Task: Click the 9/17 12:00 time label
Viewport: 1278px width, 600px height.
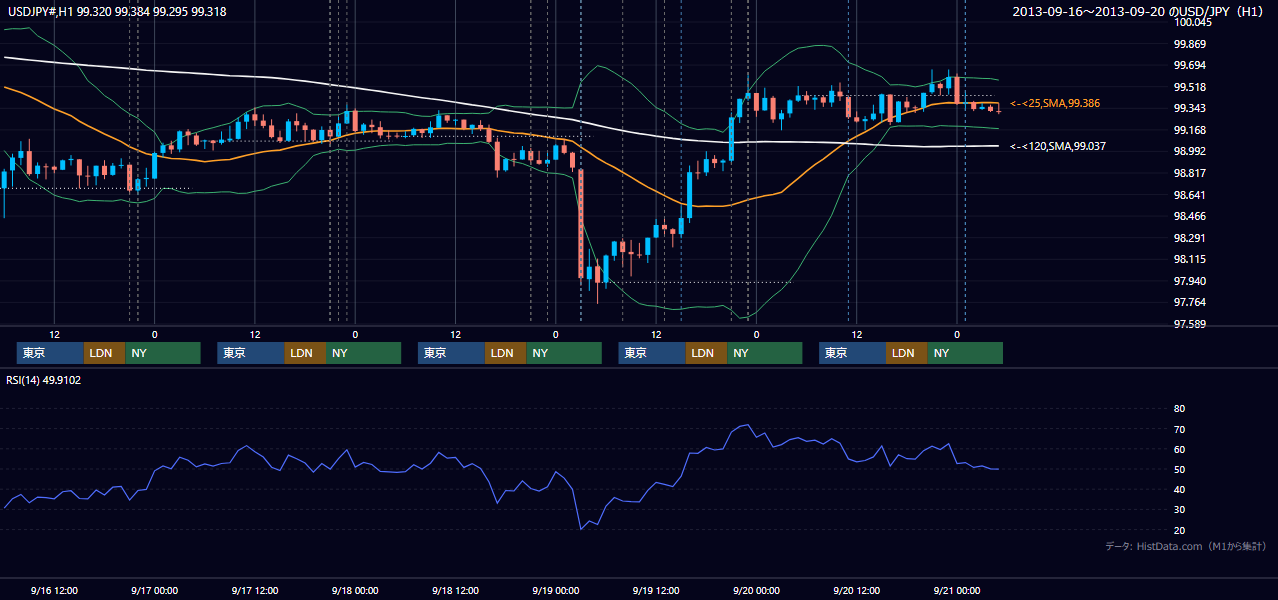Action: click(x=255, y=590)
